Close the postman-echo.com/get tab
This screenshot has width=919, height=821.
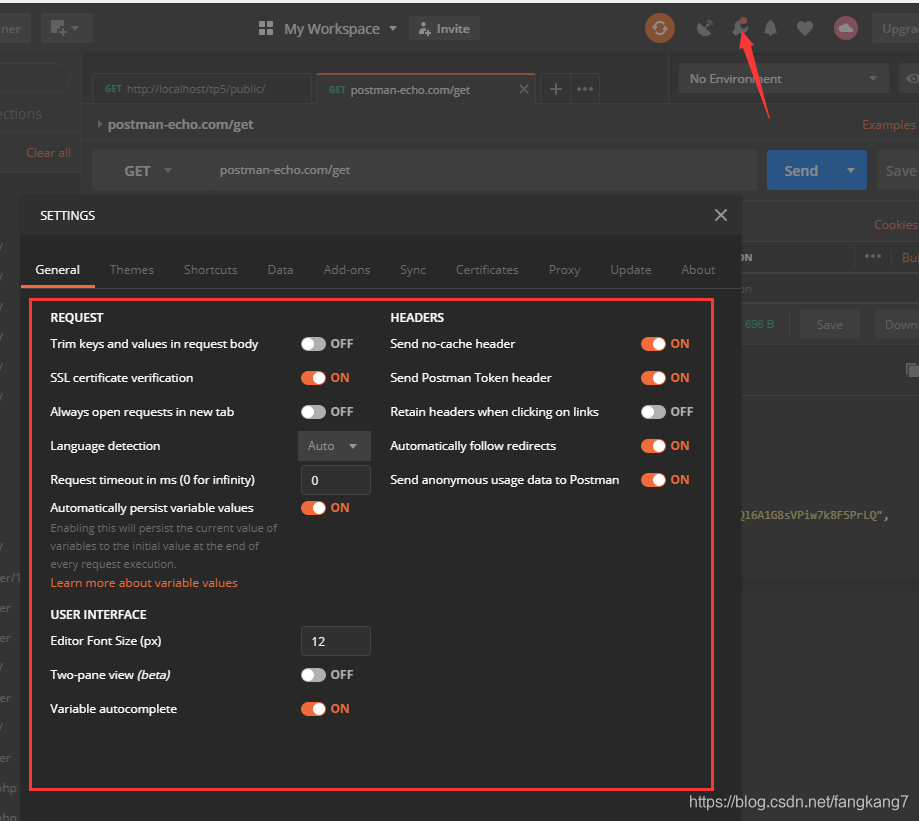(523, 89)
